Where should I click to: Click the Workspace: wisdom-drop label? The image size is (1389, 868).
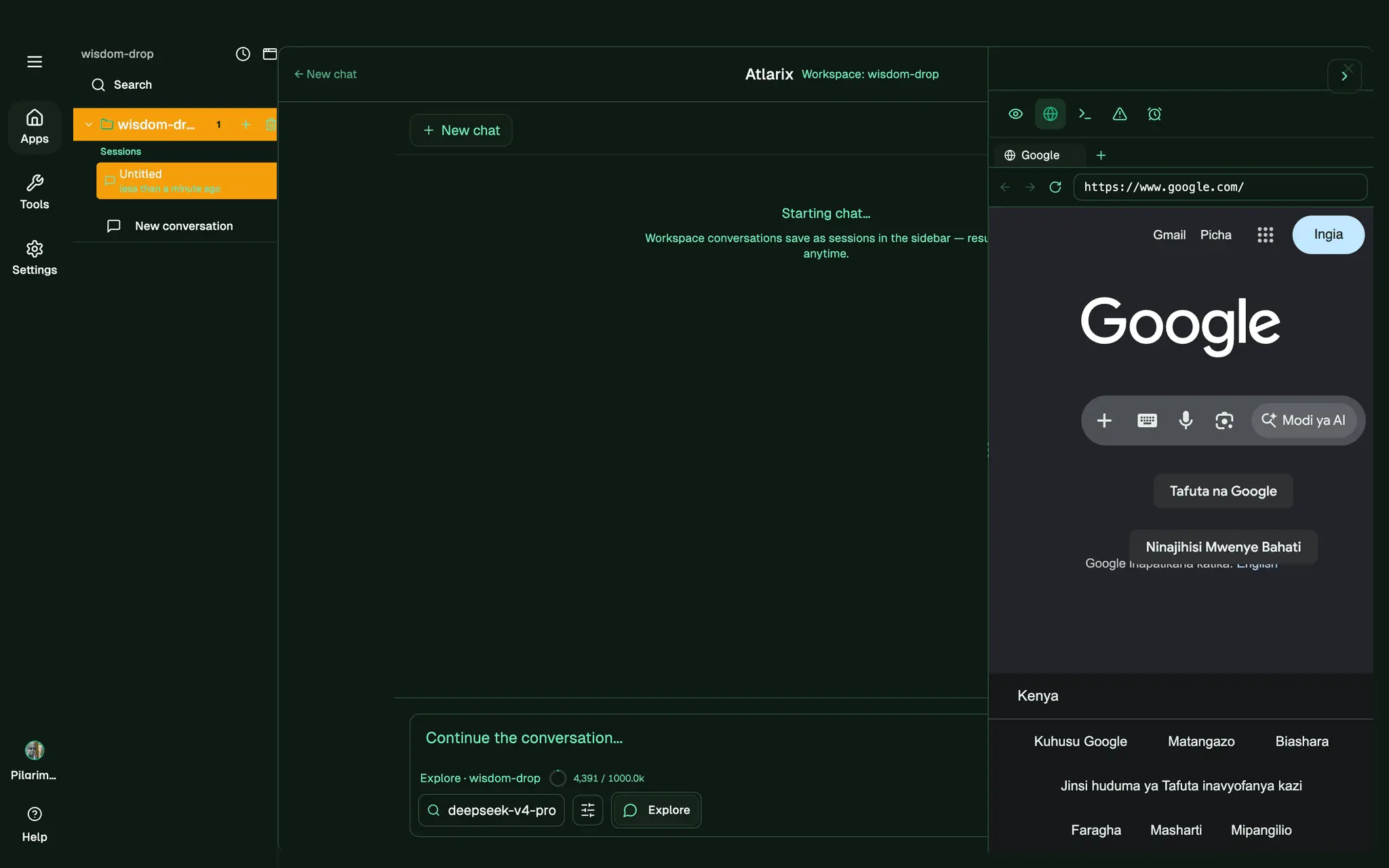pos(870,74)
